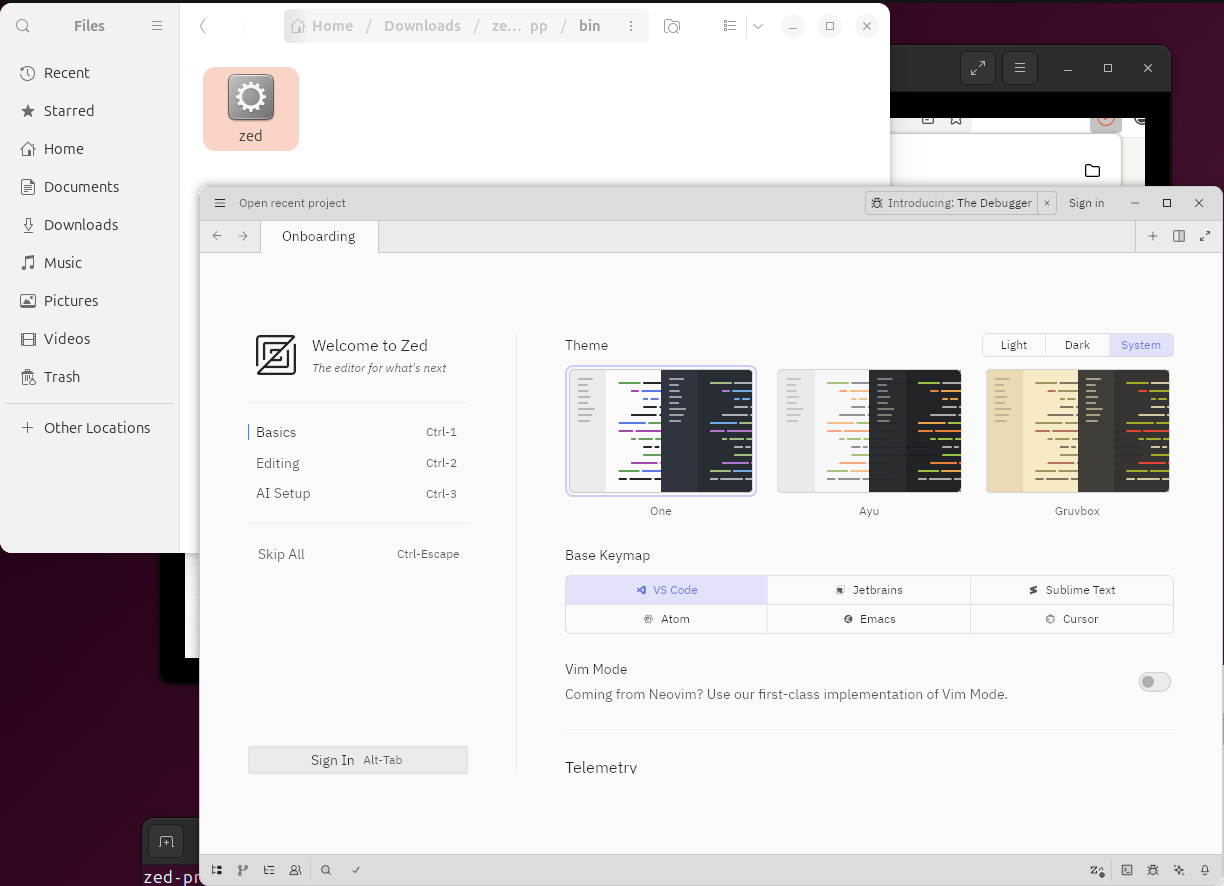The width and height of the screenshot is (1224, 886).
Task: Open the agent panel sparkle icon
Action: [x=1179, y=870]
